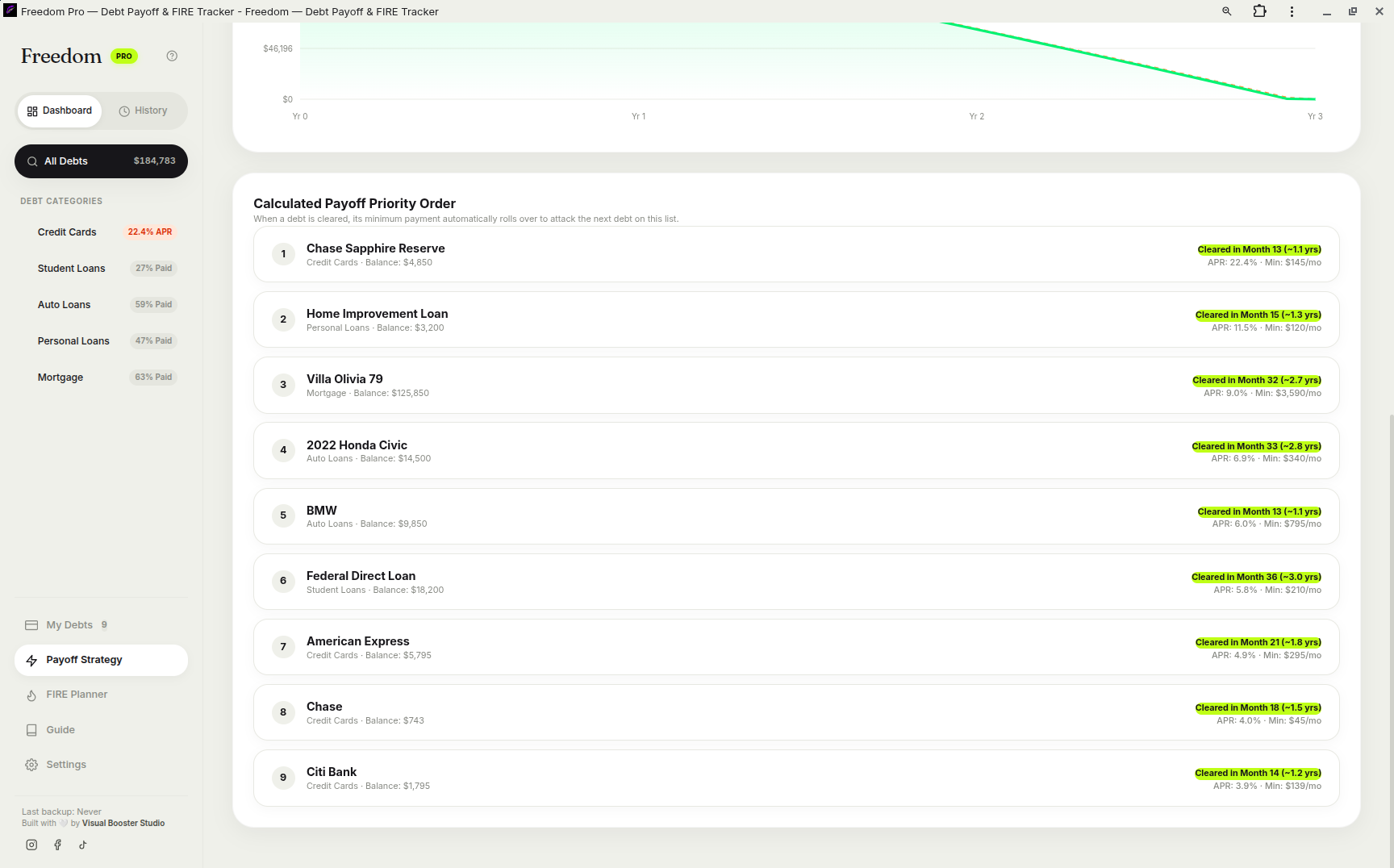Click the 22.4% APR badge
The width and height of the screenshot is (1394, 868).
pos(150,232)
